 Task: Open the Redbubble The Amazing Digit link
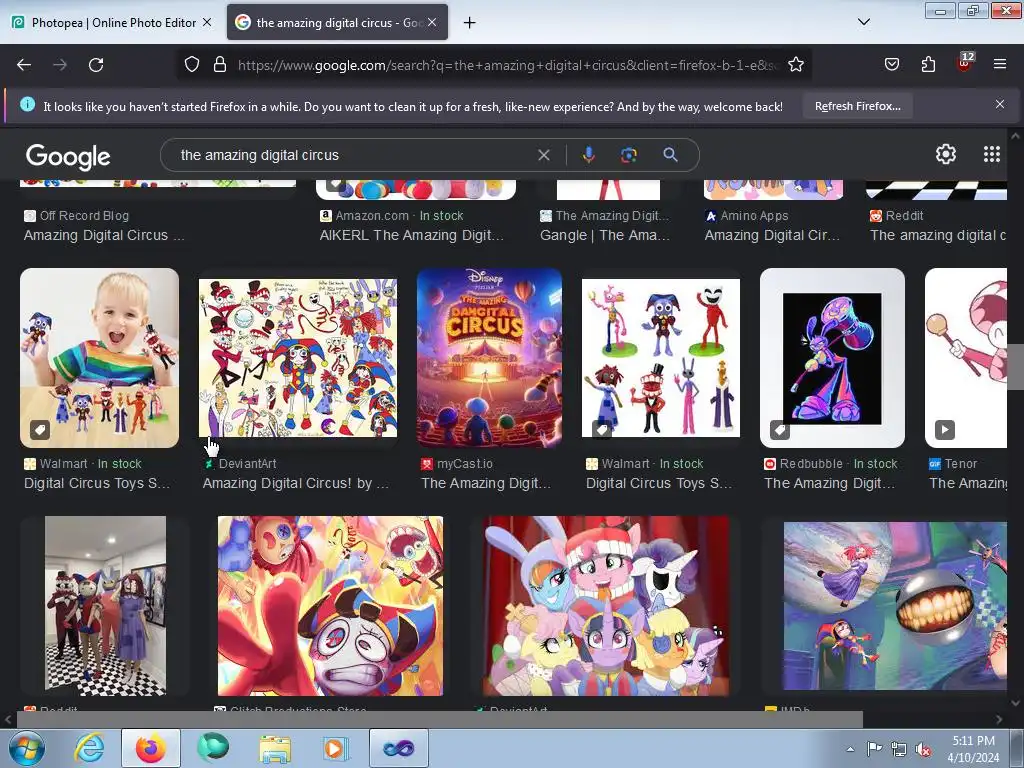pos(829,483)
